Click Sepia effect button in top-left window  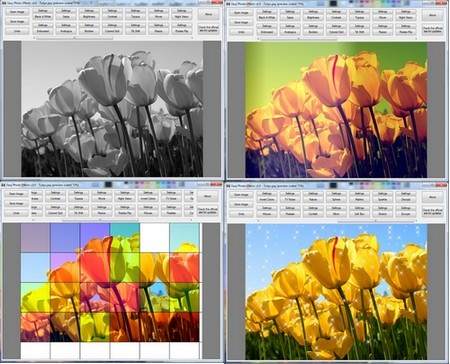pyautogui.click(x=66, y=17)
